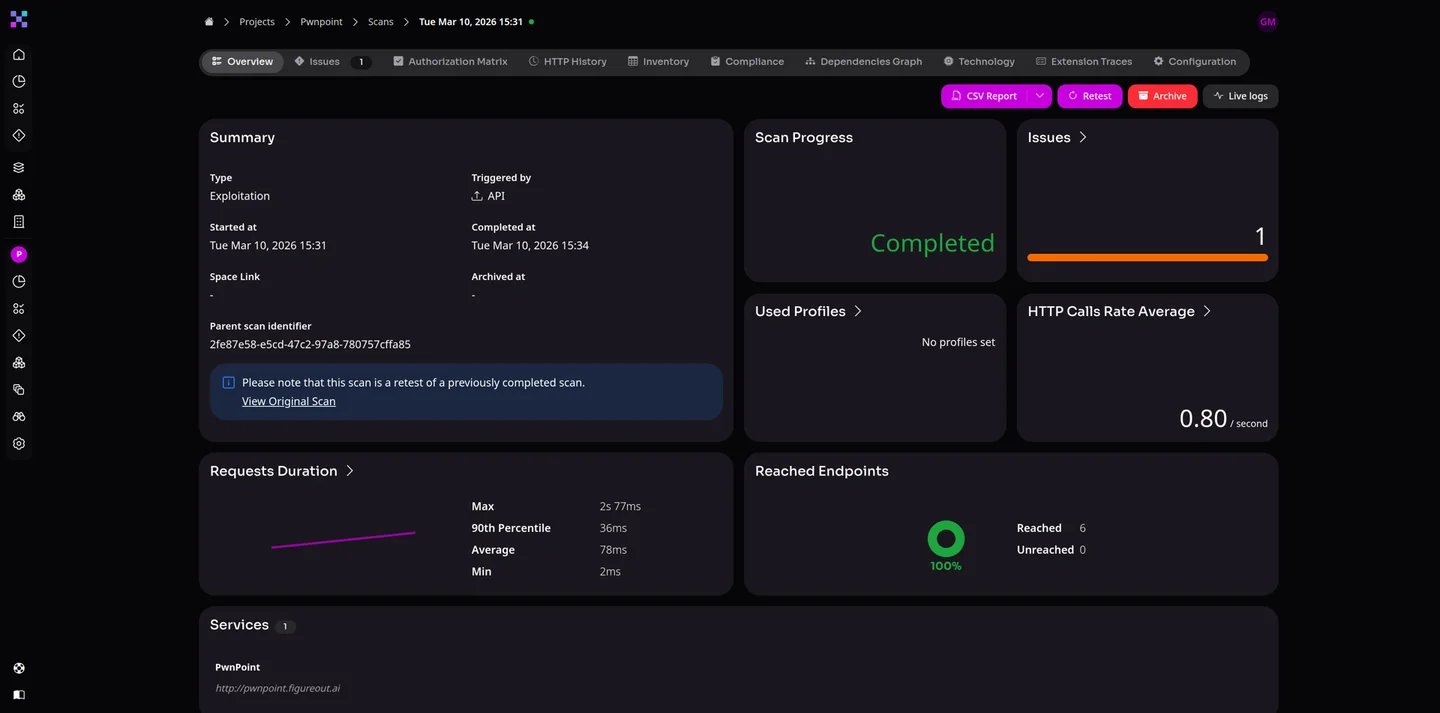Click the Archive button

pyautogui.click(x=1162, y=95)
